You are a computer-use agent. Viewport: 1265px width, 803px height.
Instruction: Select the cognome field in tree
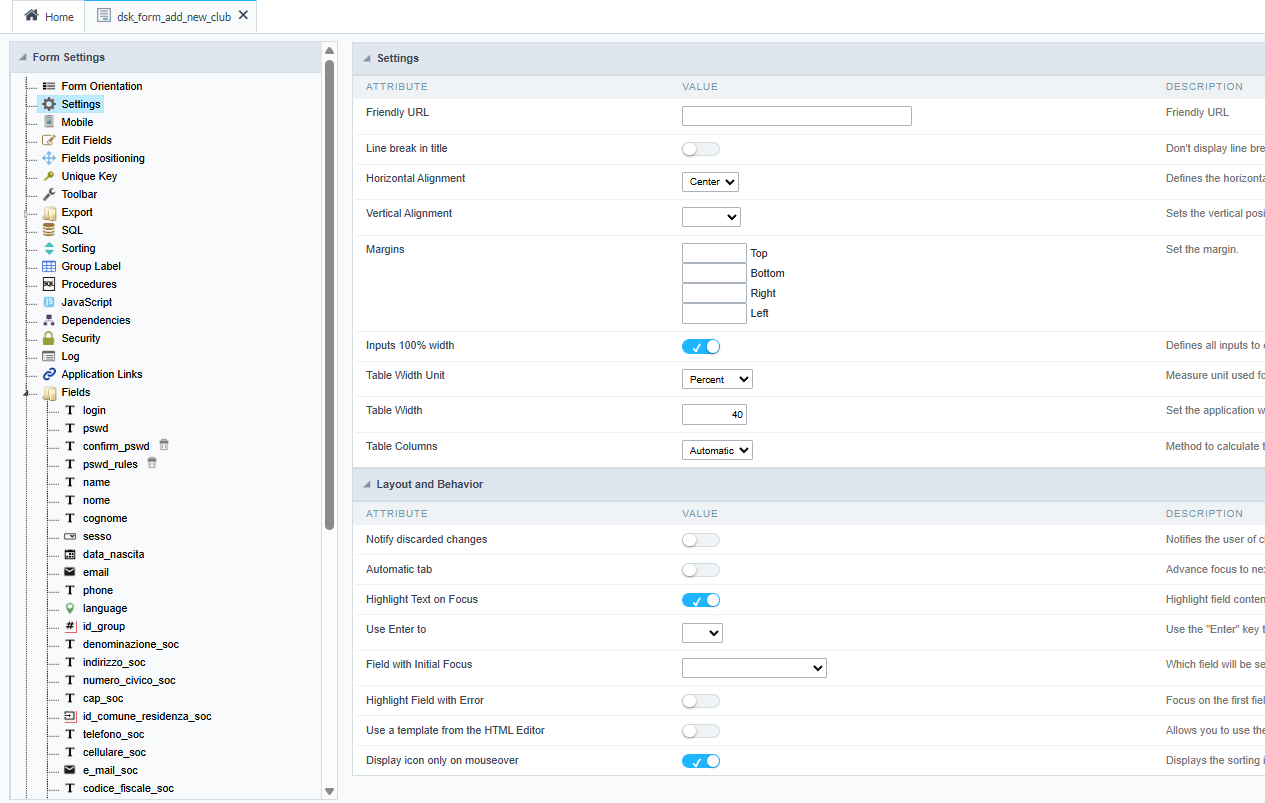point(105,518)
